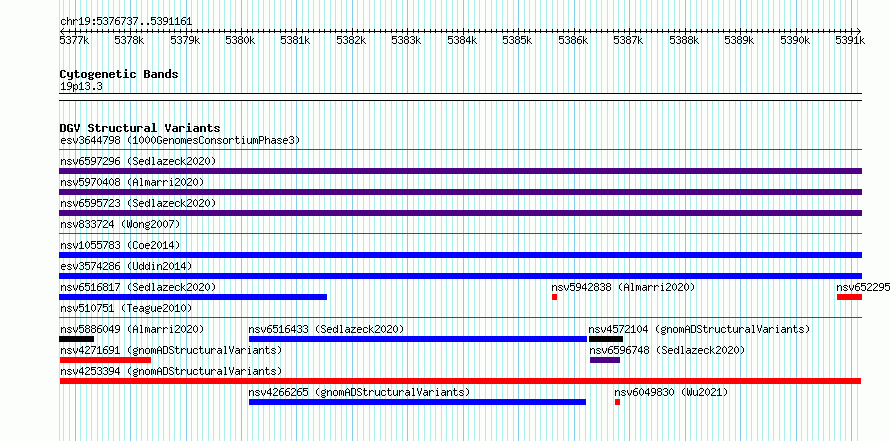Click the 5386k ruler label

(x=573, y=40)
